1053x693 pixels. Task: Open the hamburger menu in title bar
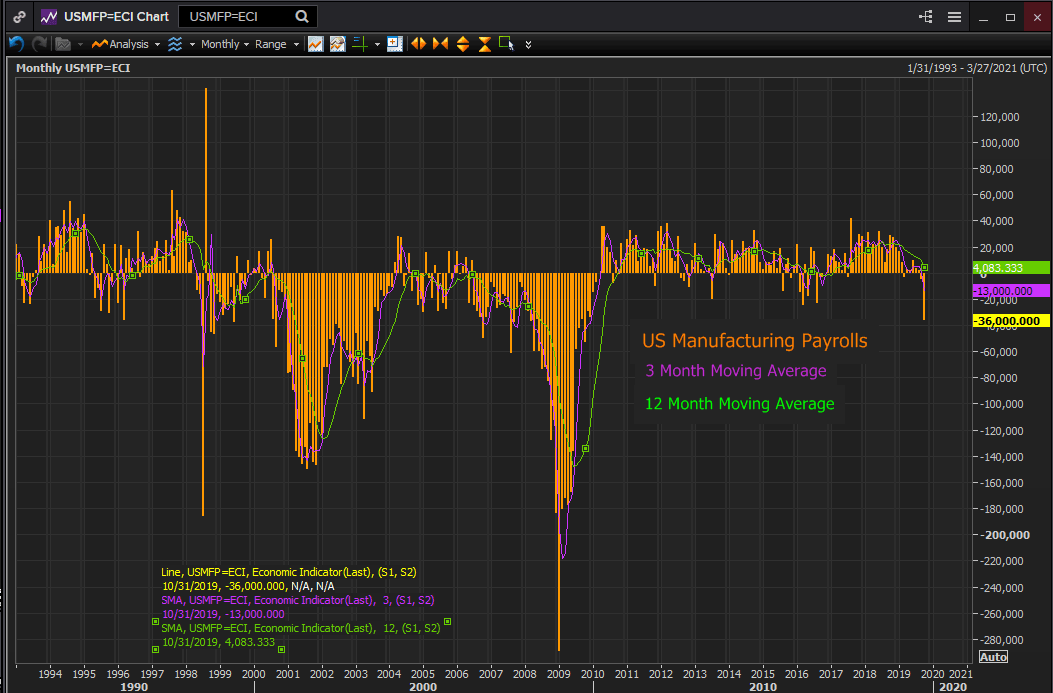954,17
